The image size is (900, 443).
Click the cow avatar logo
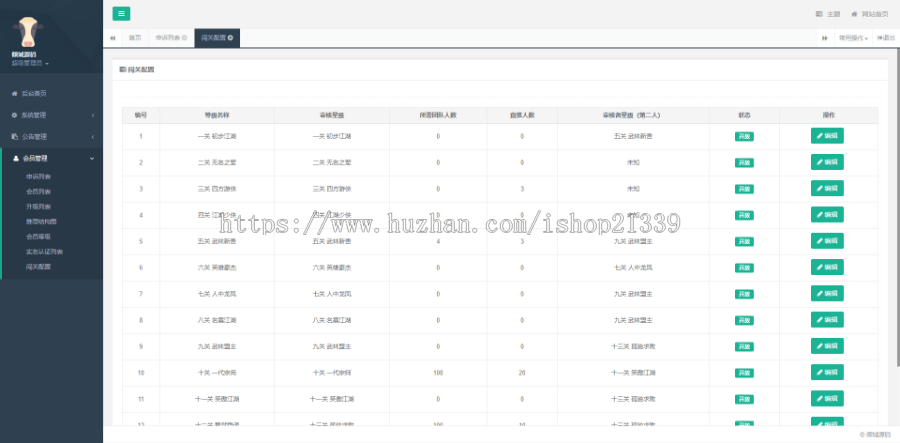[x=28, y=32]
